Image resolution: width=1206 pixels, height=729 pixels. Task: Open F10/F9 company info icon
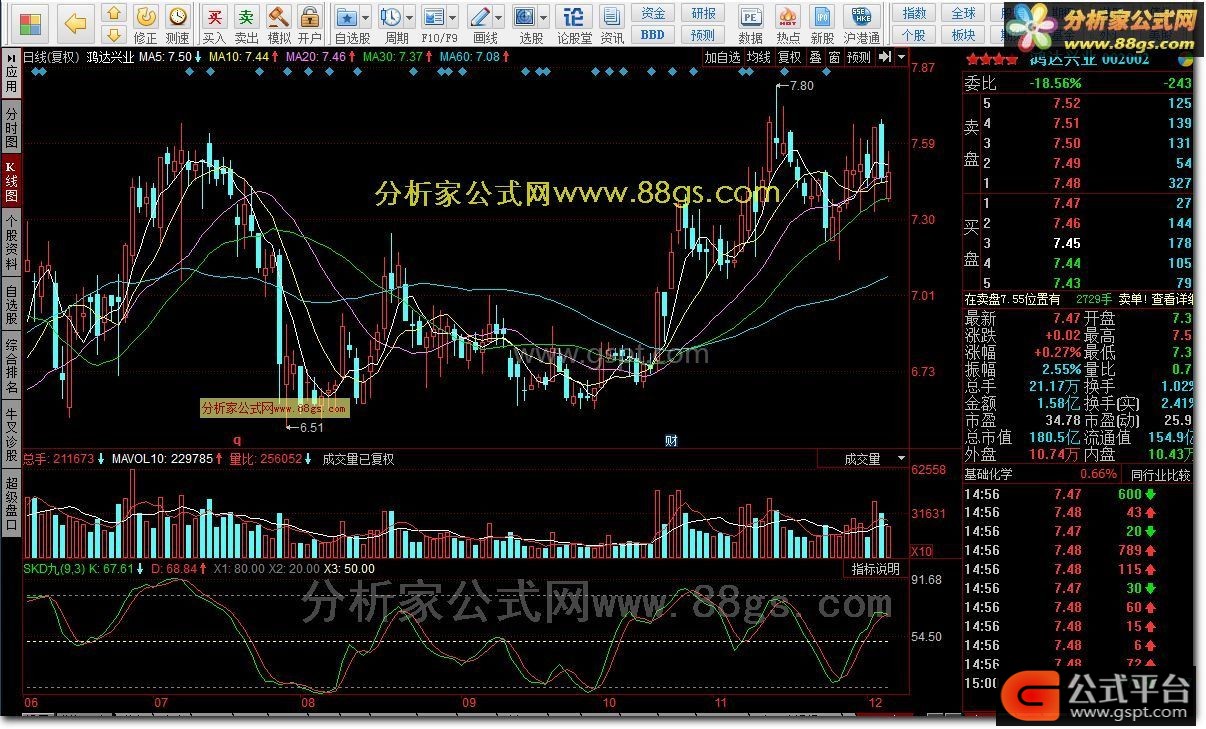click(x=433, y=17)
